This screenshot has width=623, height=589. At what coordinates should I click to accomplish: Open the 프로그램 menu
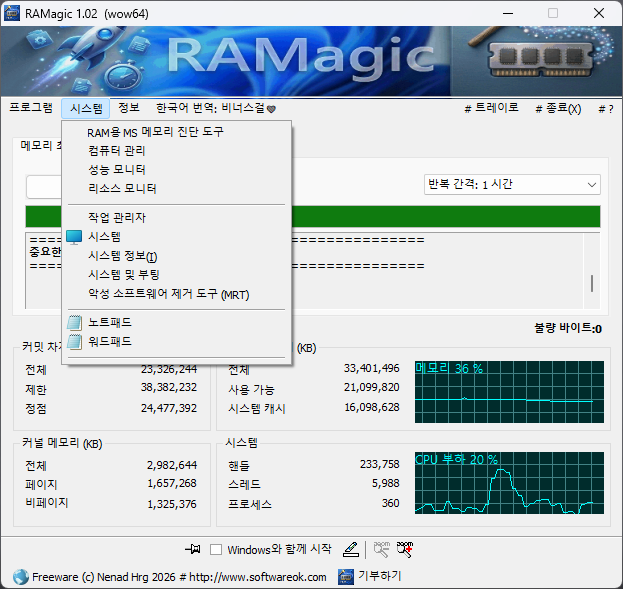point(31,108)
